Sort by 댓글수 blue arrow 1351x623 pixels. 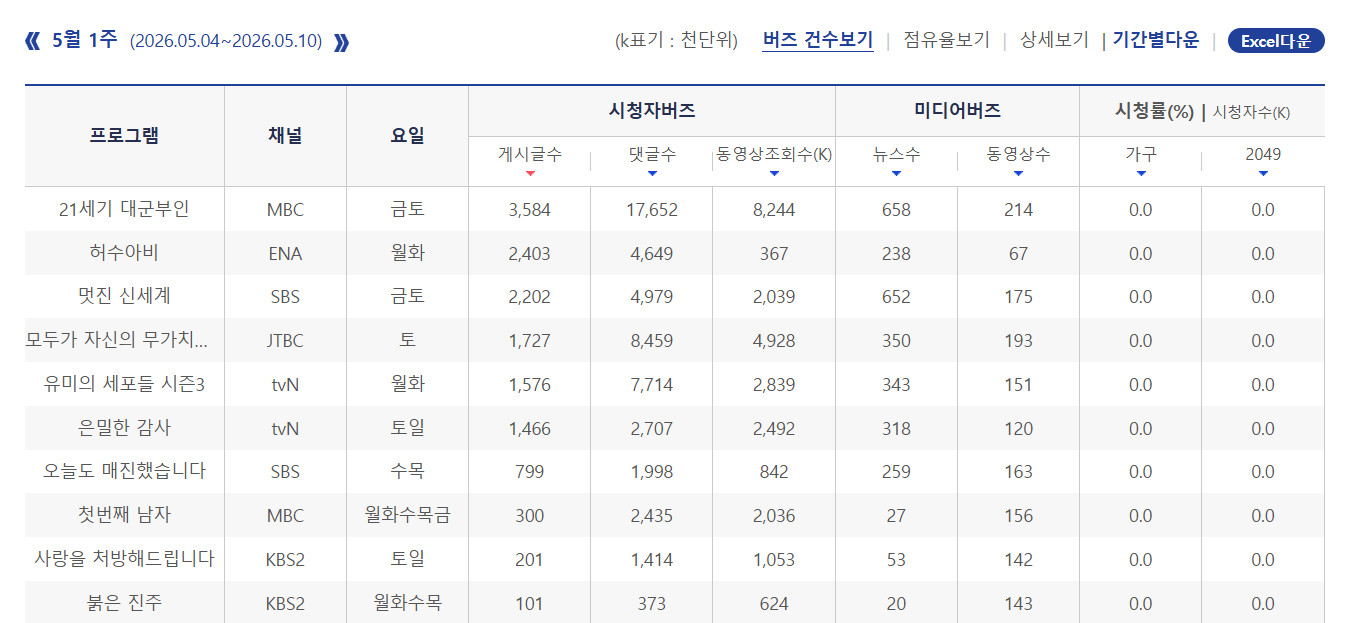click(x=652, y=174)
